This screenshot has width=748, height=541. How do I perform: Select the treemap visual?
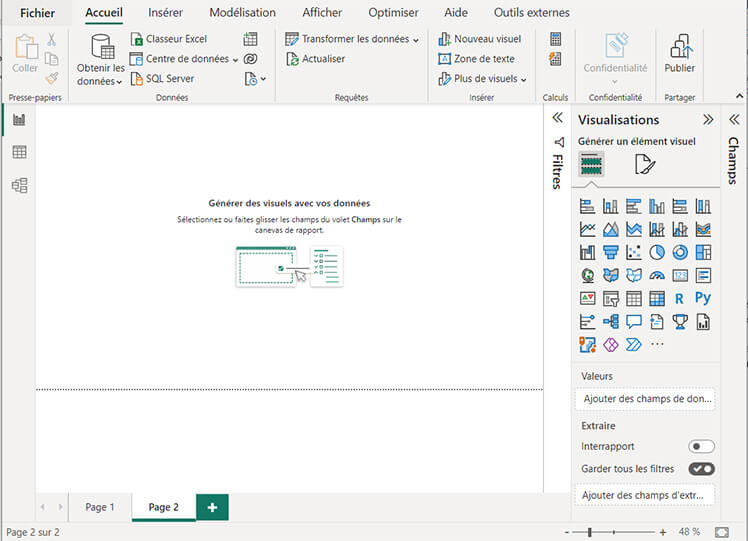(703, 252)
